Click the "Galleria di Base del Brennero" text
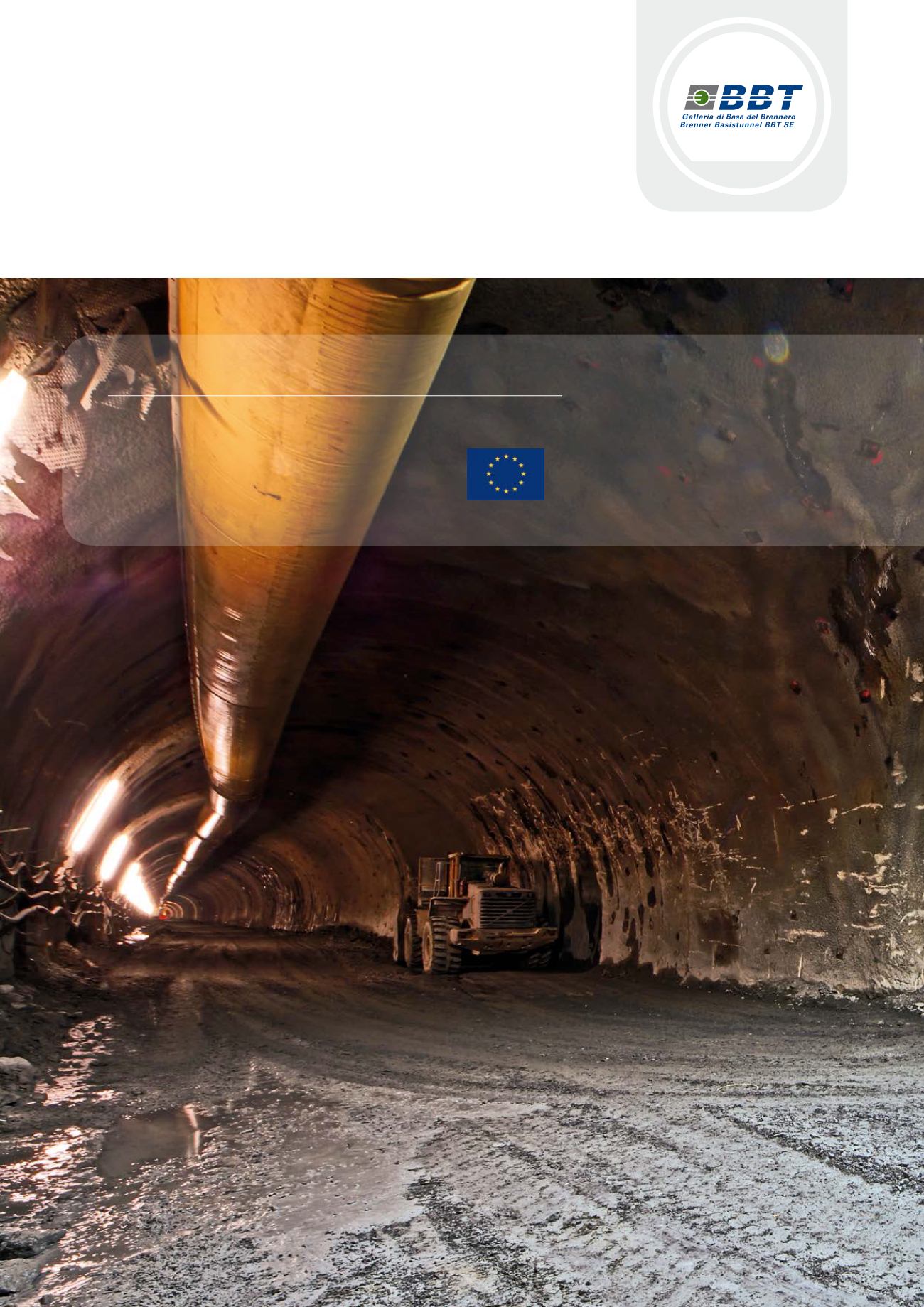Image resolution: width=924 pixels, height=1307 pixels. pos(738,116)
